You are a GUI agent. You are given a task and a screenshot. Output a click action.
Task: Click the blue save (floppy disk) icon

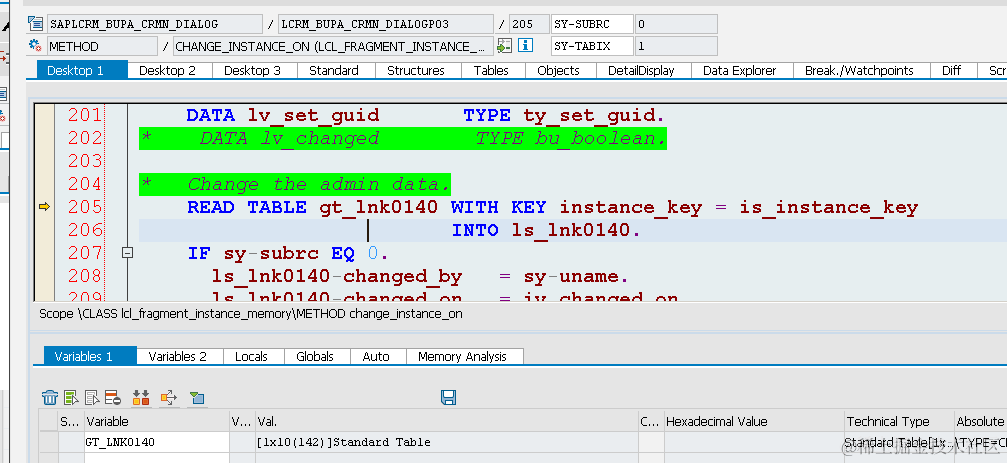coord(448,397)
